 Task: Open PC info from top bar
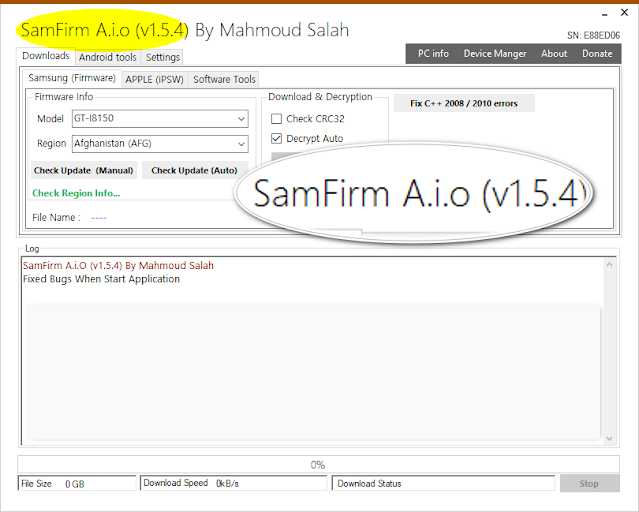pos(433,54)
